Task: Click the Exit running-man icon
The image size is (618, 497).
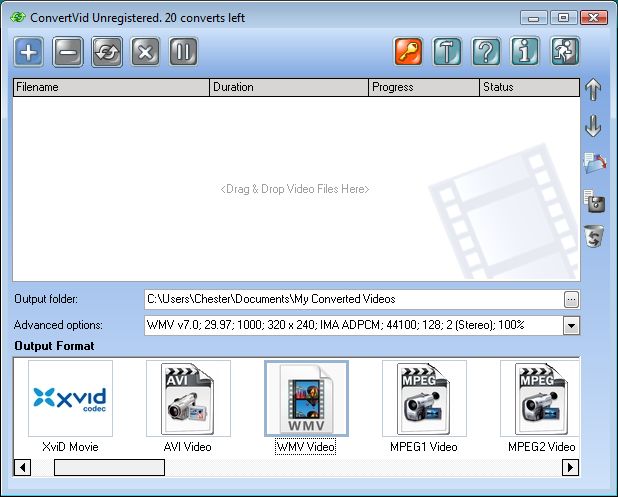Action: click(x=565, y=52)
